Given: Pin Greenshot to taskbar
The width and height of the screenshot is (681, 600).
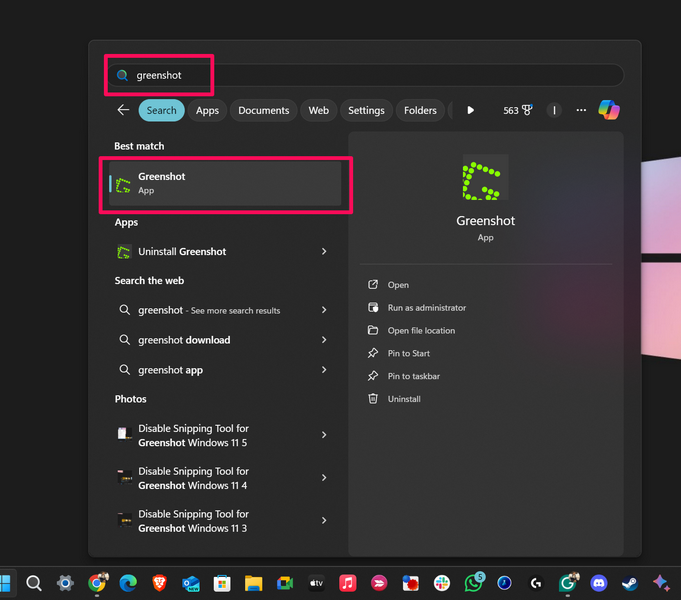Looking at the screenshot, I should [413, 376].
